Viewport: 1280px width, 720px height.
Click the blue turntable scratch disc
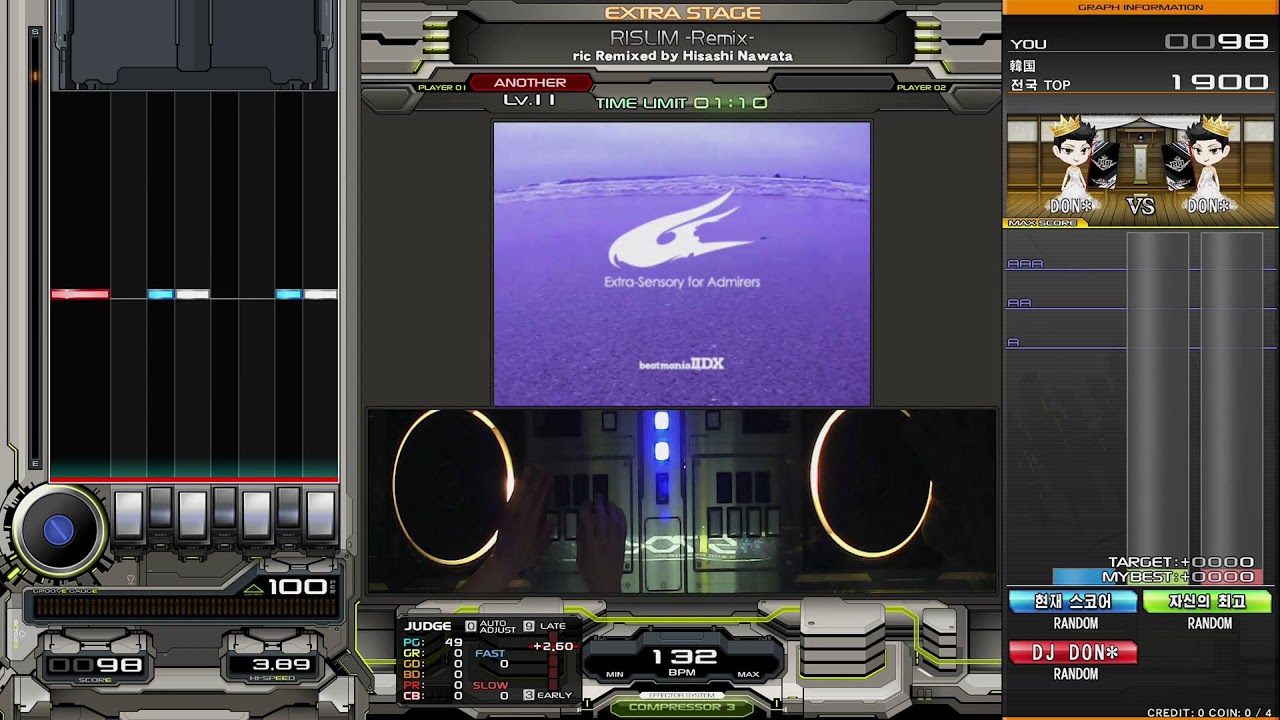pyautogui.click(x=58, y=530)
